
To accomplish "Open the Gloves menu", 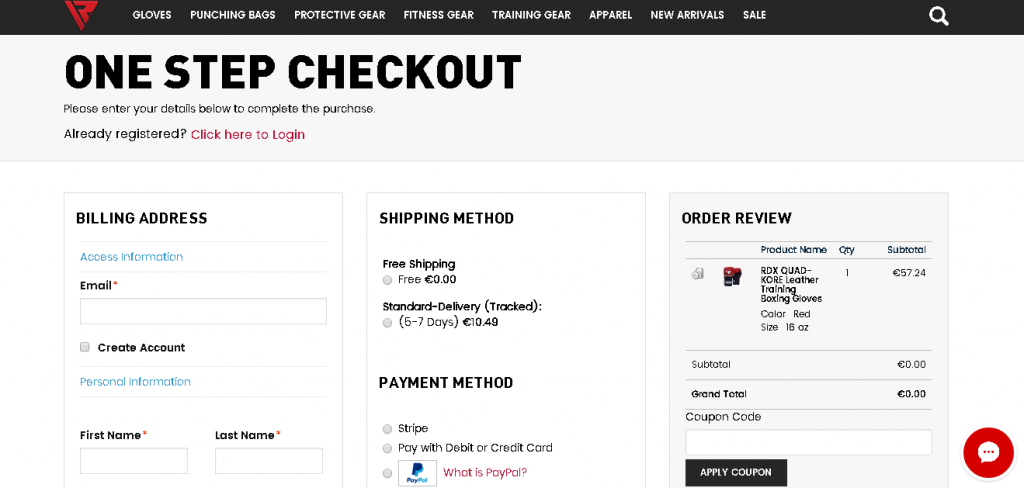I will coord(152,15).
